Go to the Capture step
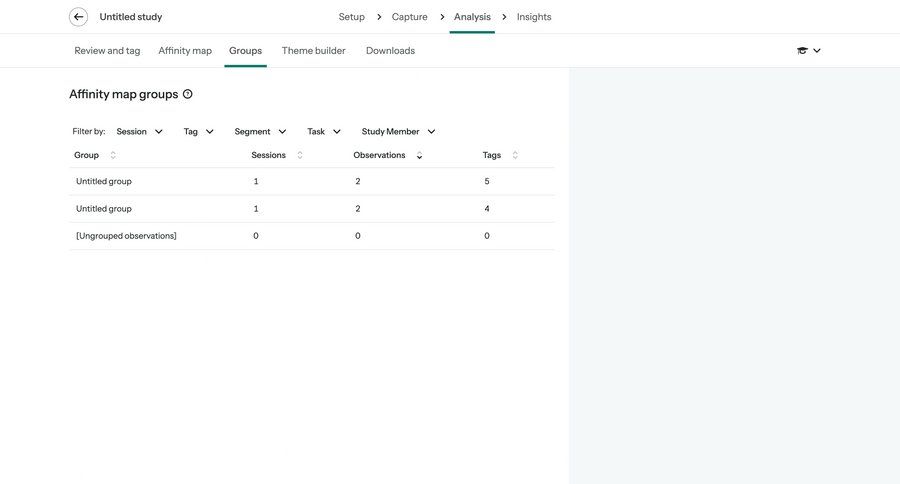 409,17
